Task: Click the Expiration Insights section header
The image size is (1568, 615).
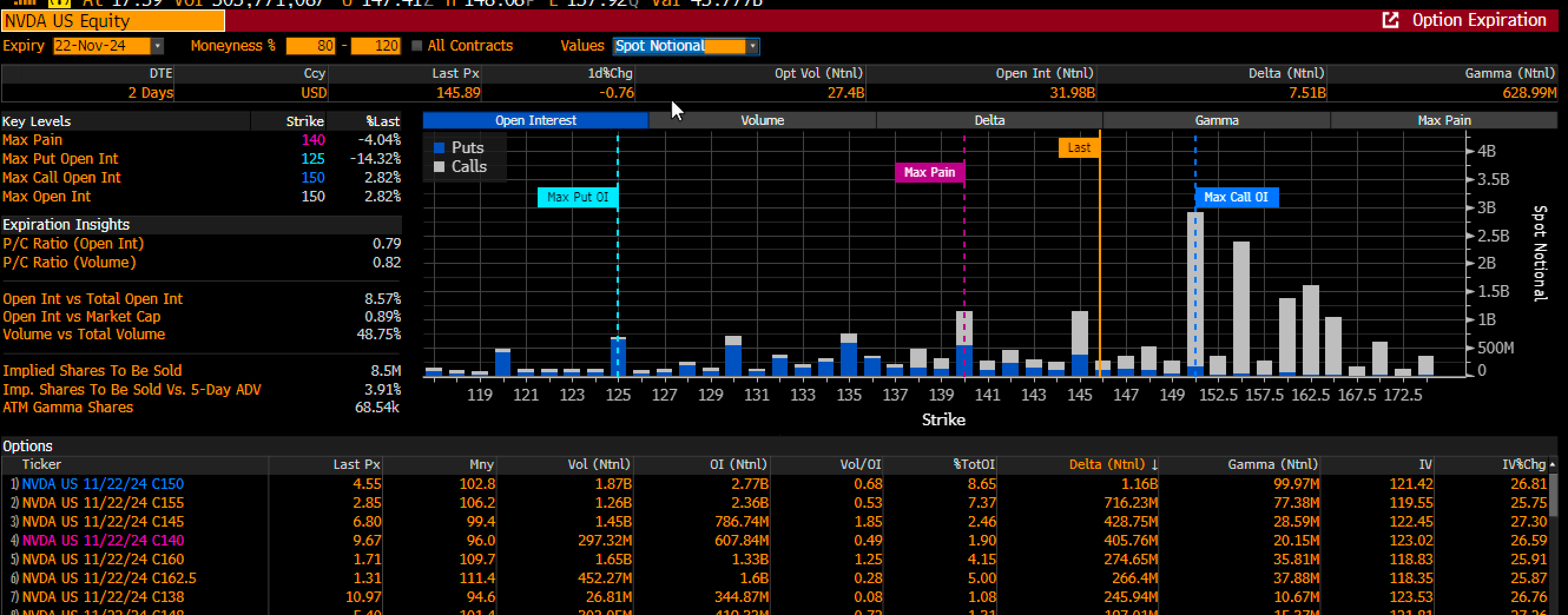Action: coord(202,225)
